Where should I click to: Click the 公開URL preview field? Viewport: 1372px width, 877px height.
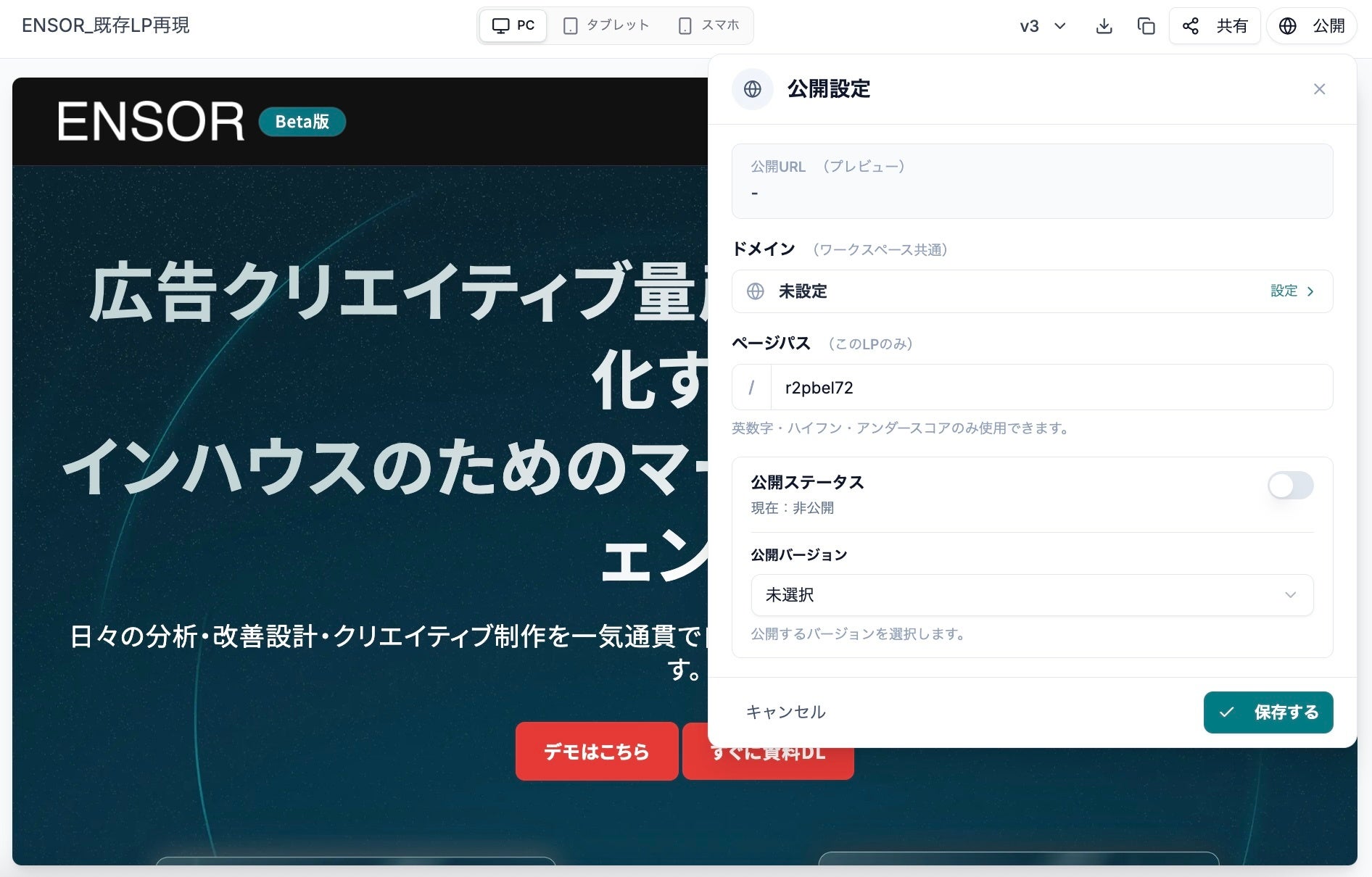click(1032, 181)
